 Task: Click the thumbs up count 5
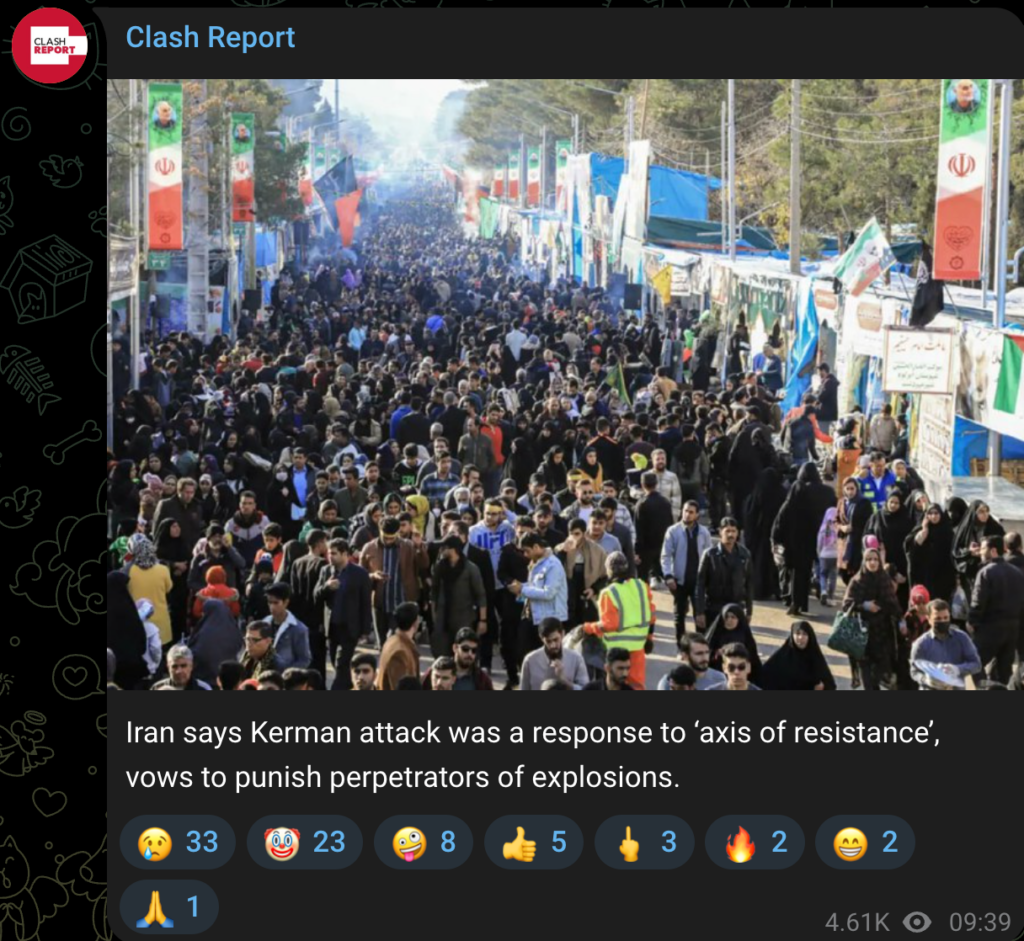point(558,842)
